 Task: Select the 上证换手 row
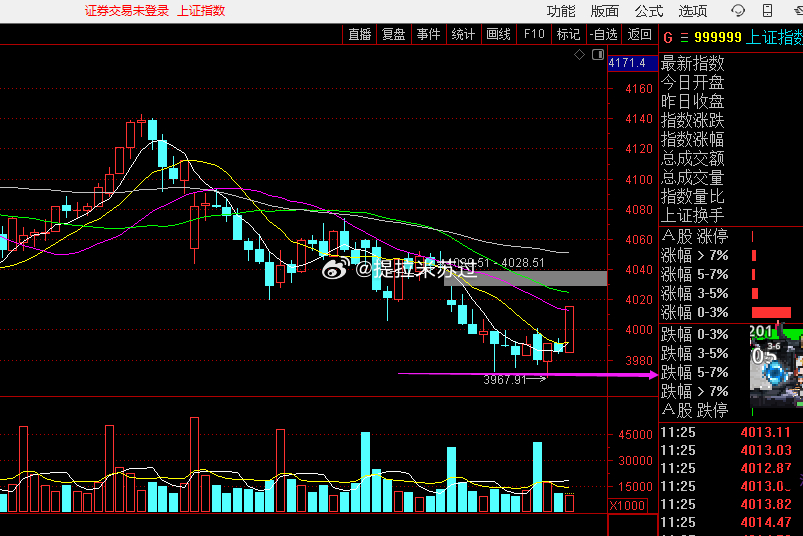(692, 216)
